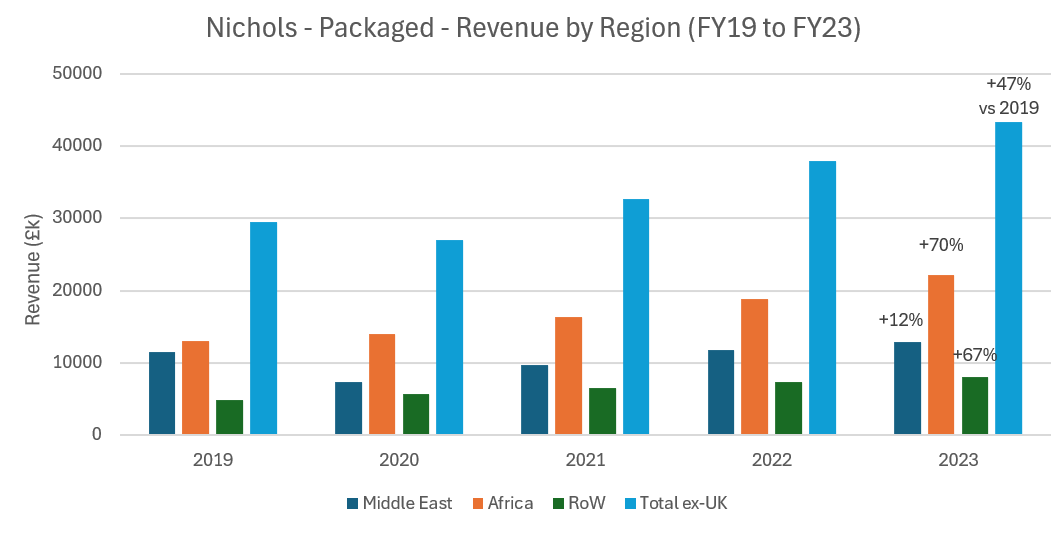Image resolution: width=1063 pixels, height=533 pixels.
Task: Click the 2020 Africa bar
Action: click(382, 384)
